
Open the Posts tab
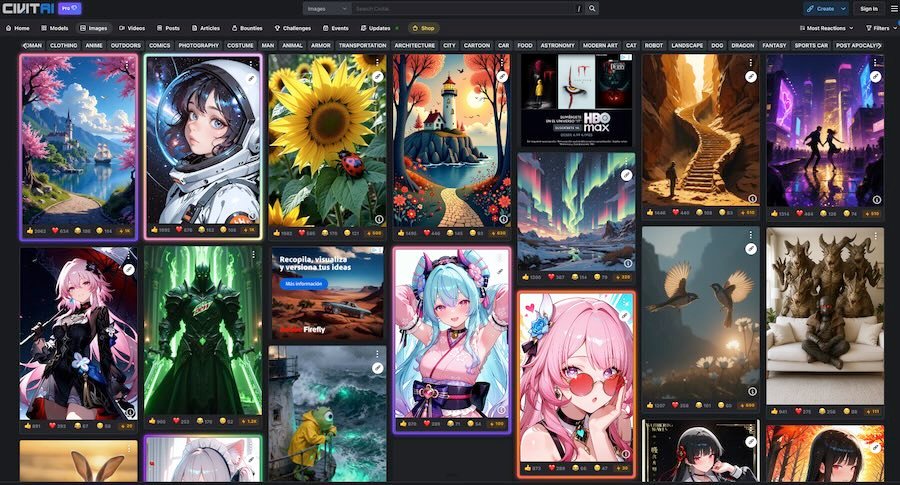click(168, 28)
